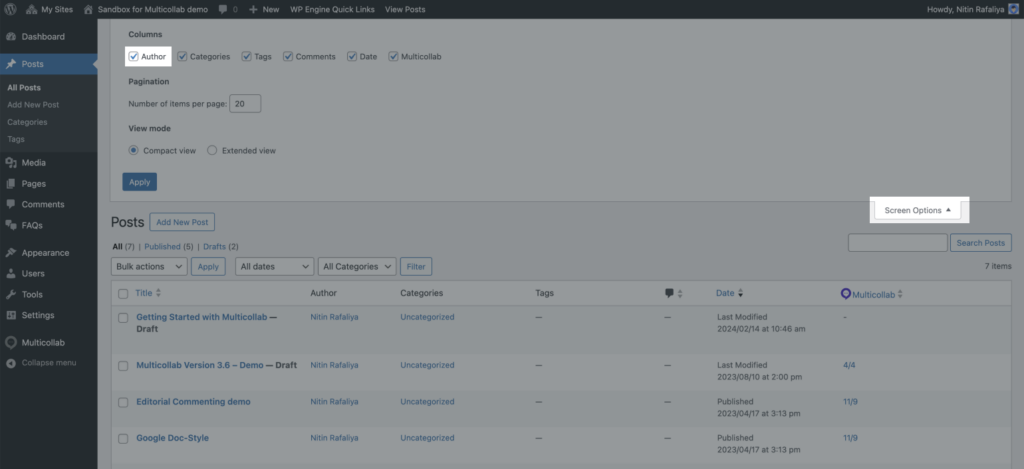Click View Posts in admin bar
The height and width of the screenshot is (469, 1024).
405,9
